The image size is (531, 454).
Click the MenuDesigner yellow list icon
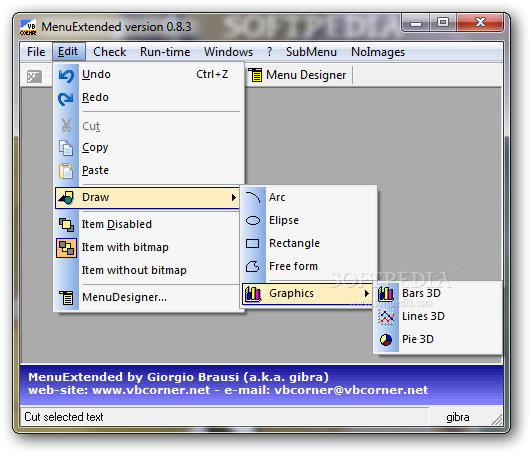66,298
